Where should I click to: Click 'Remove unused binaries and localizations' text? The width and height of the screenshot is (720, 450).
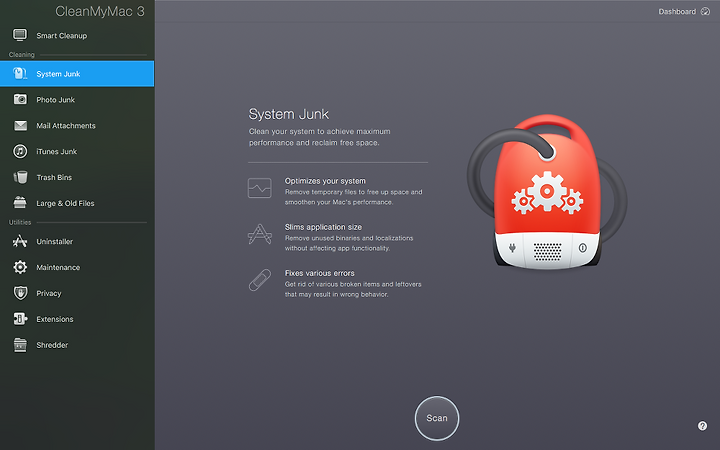coord(349,238)
